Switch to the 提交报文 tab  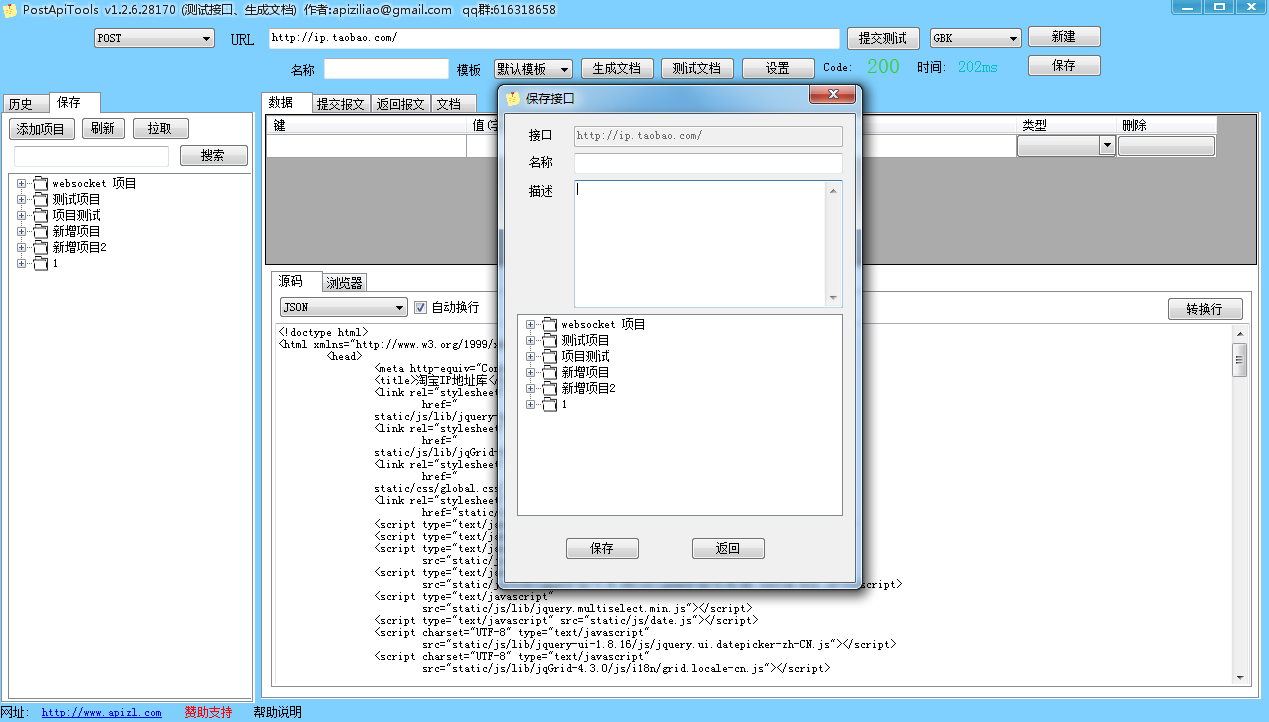coord(341,104)
